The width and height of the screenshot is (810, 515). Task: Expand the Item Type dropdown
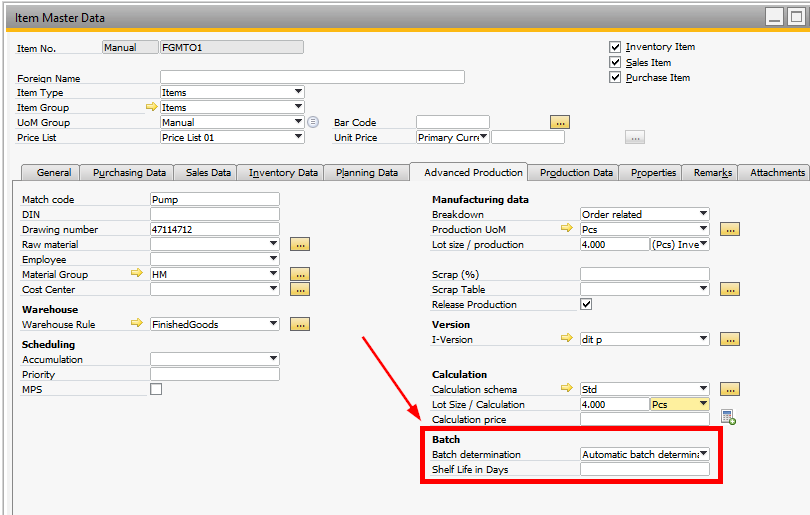298,92
